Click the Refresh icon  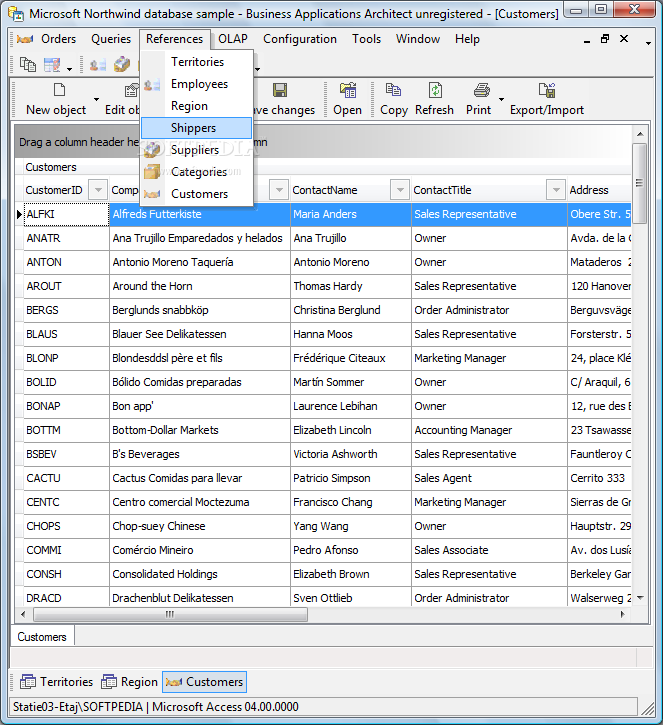[x=435, y=90]
